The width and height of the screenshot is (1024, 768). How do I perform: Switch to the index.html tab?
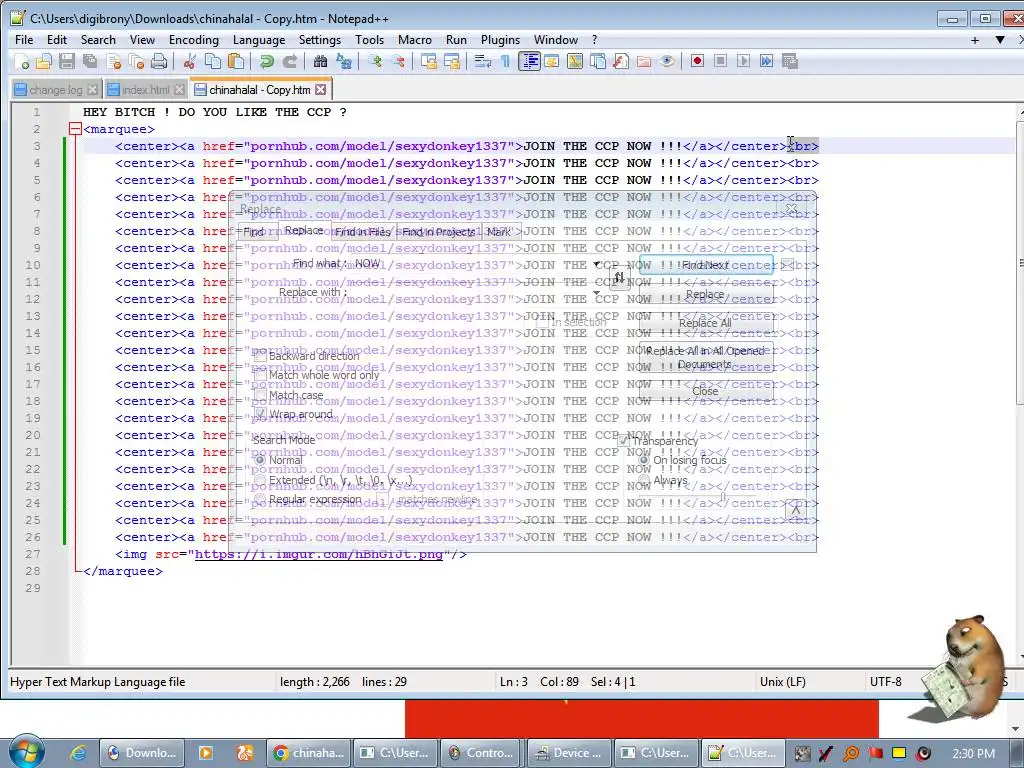[x=145, y=89]
